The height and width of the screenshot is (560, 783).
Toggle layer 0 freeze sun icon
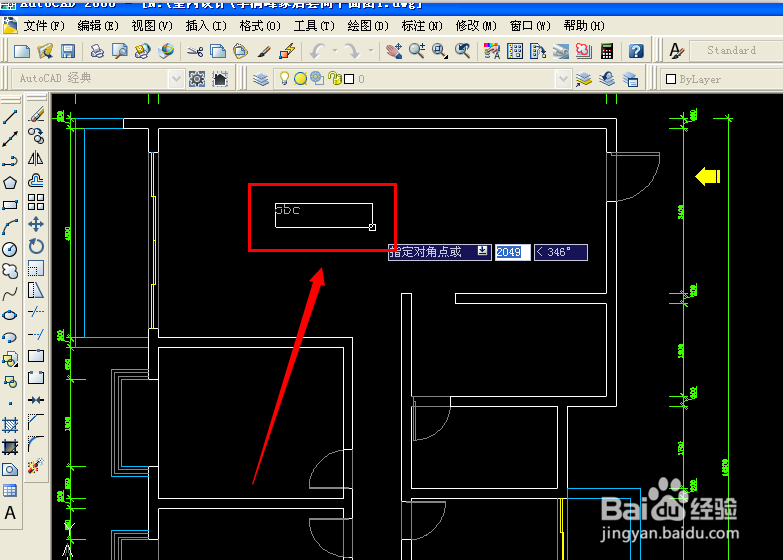coord(300,79)
